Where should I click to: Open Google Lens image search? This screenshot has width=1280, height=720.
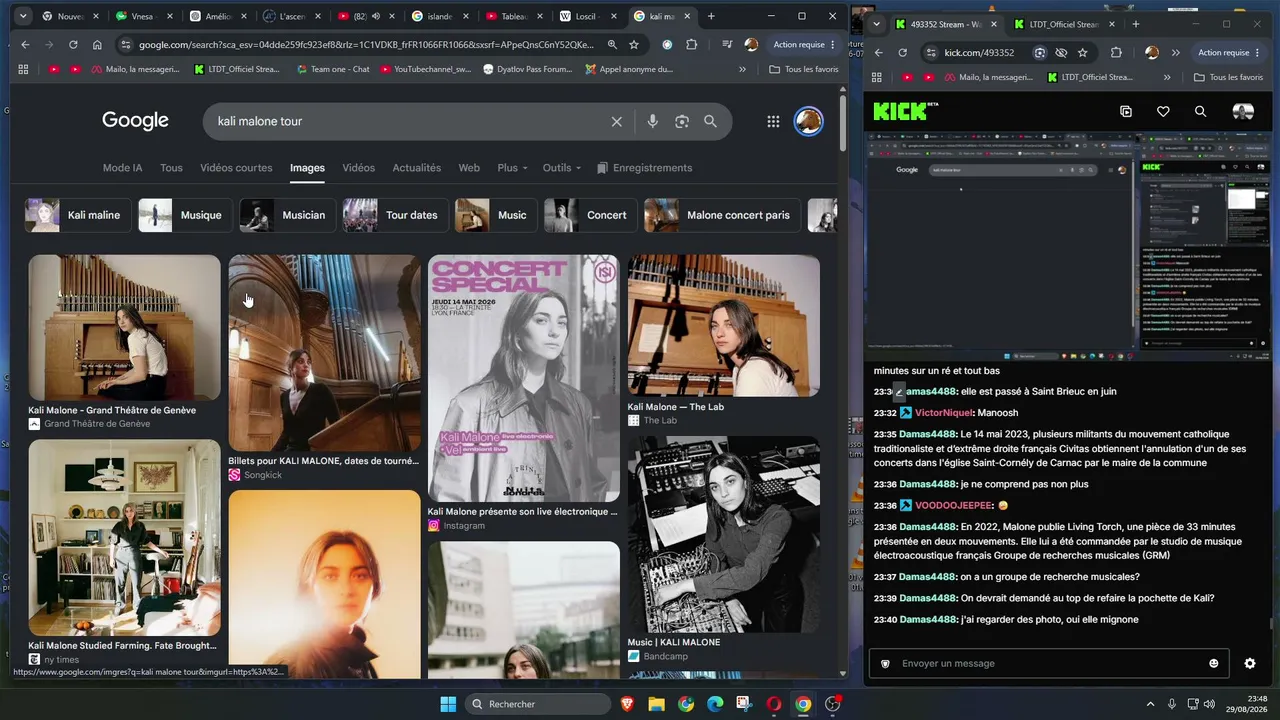(x=682, y=121)
